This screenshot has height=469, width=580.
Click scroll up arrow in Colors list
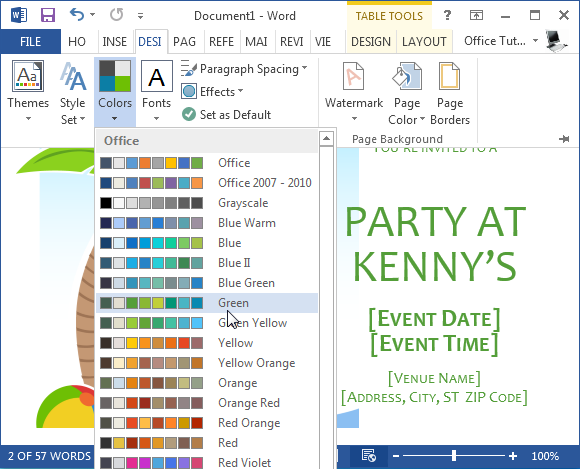pyautogui.click(x=326, y=139)
